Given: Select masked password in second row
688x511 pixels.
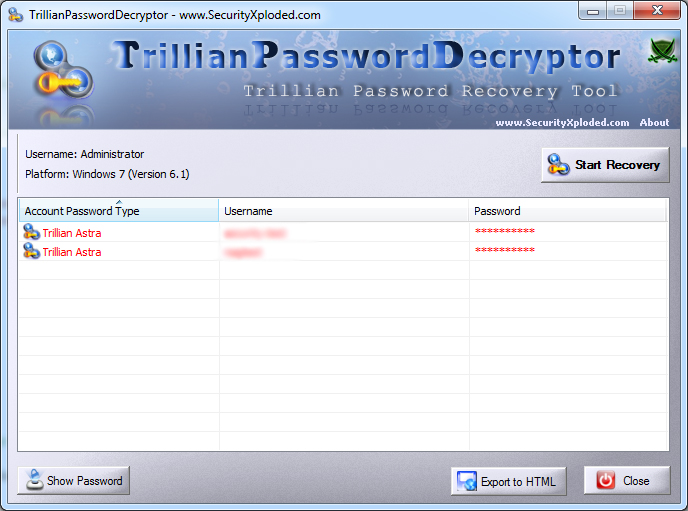Looking at the screenshot, I should [505, 250].
